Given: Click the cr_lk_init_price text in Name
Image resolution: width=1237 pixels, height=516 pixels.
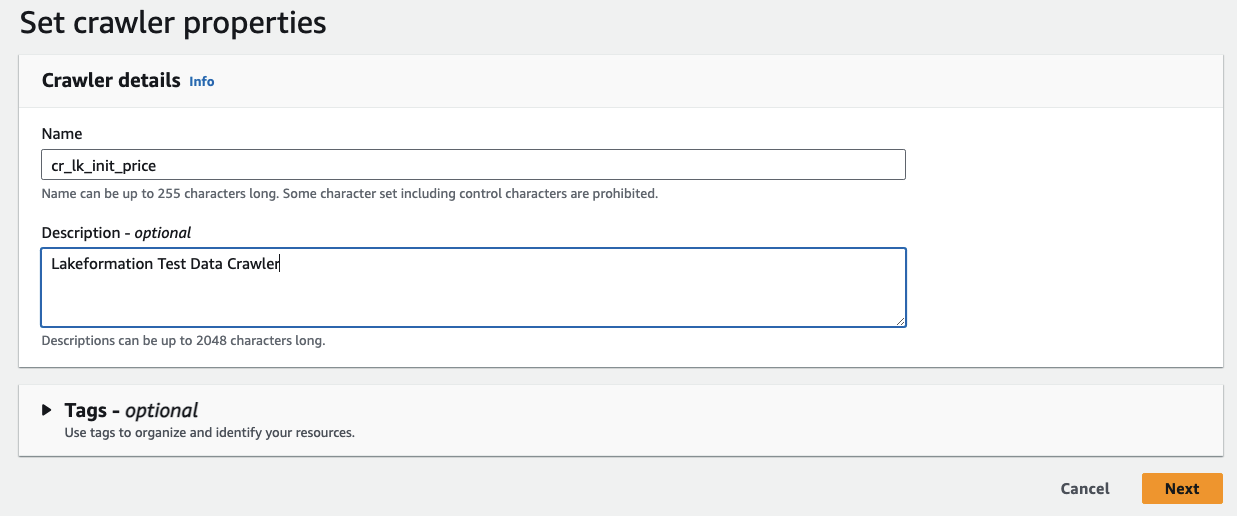Looking at the screenshot, I should (x=104, y=165).
